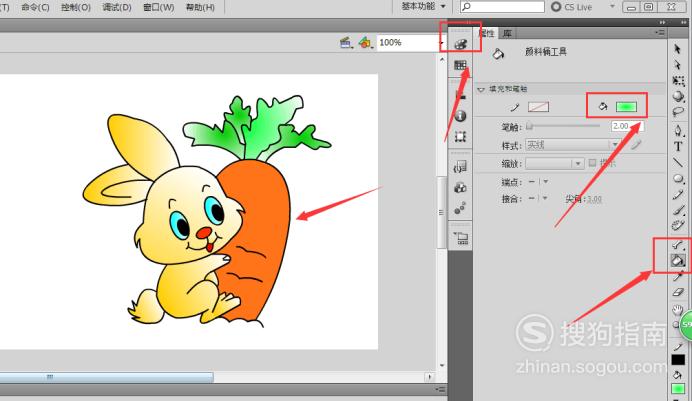The height and width of the screenshot is (401, 692).
Task: Select the Lasso tool
Action: 678,112
